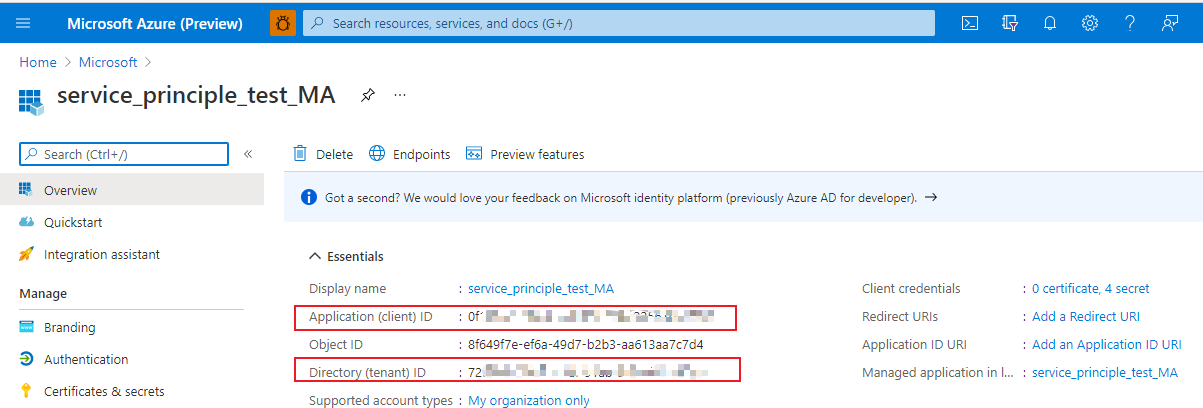Click the orange preview bug icon
The width and height of the screenshot is (1203, 408).
click(283, 23)
